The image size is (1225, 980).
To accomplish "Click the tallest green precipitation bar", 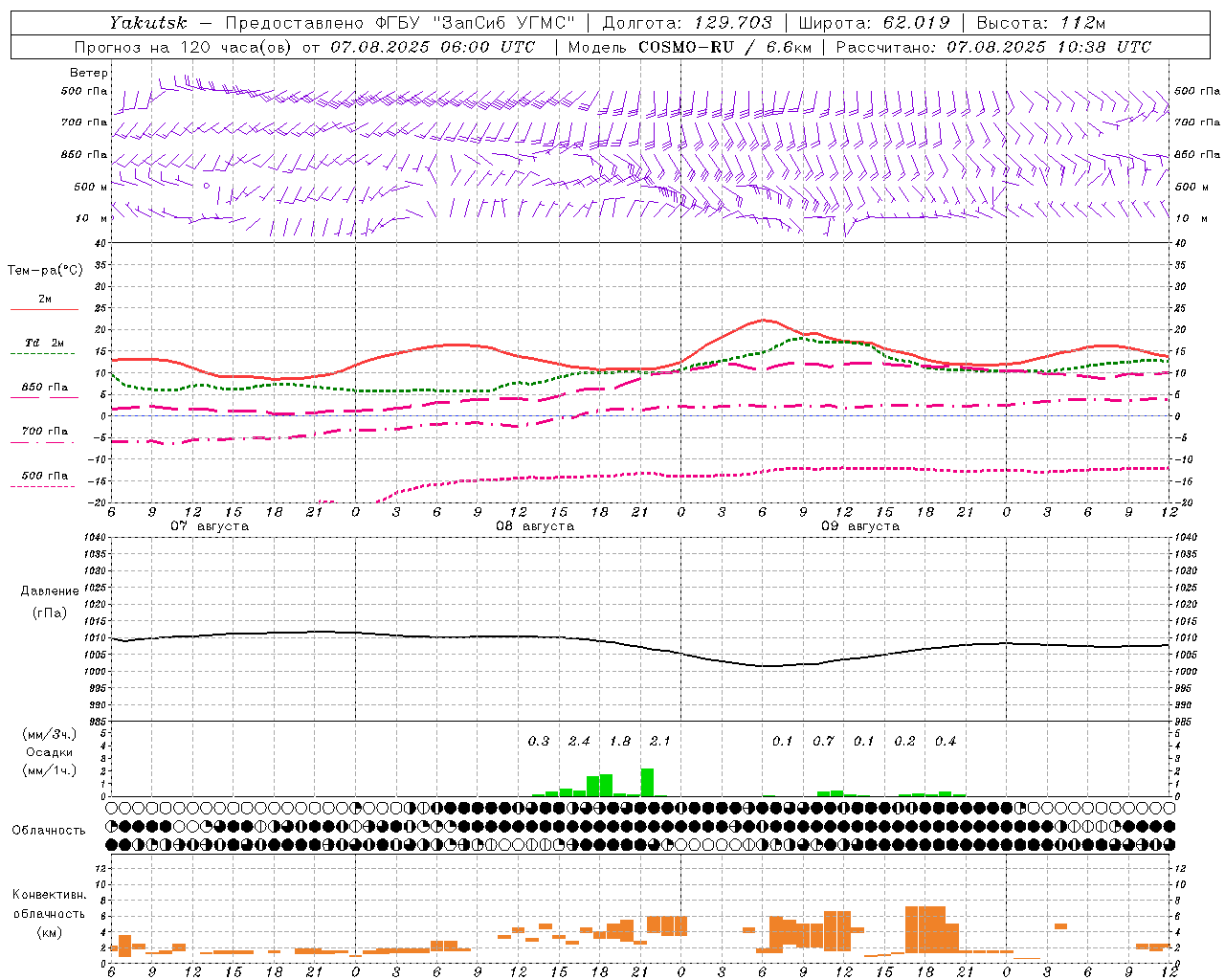I will click(x=647, y=782).
